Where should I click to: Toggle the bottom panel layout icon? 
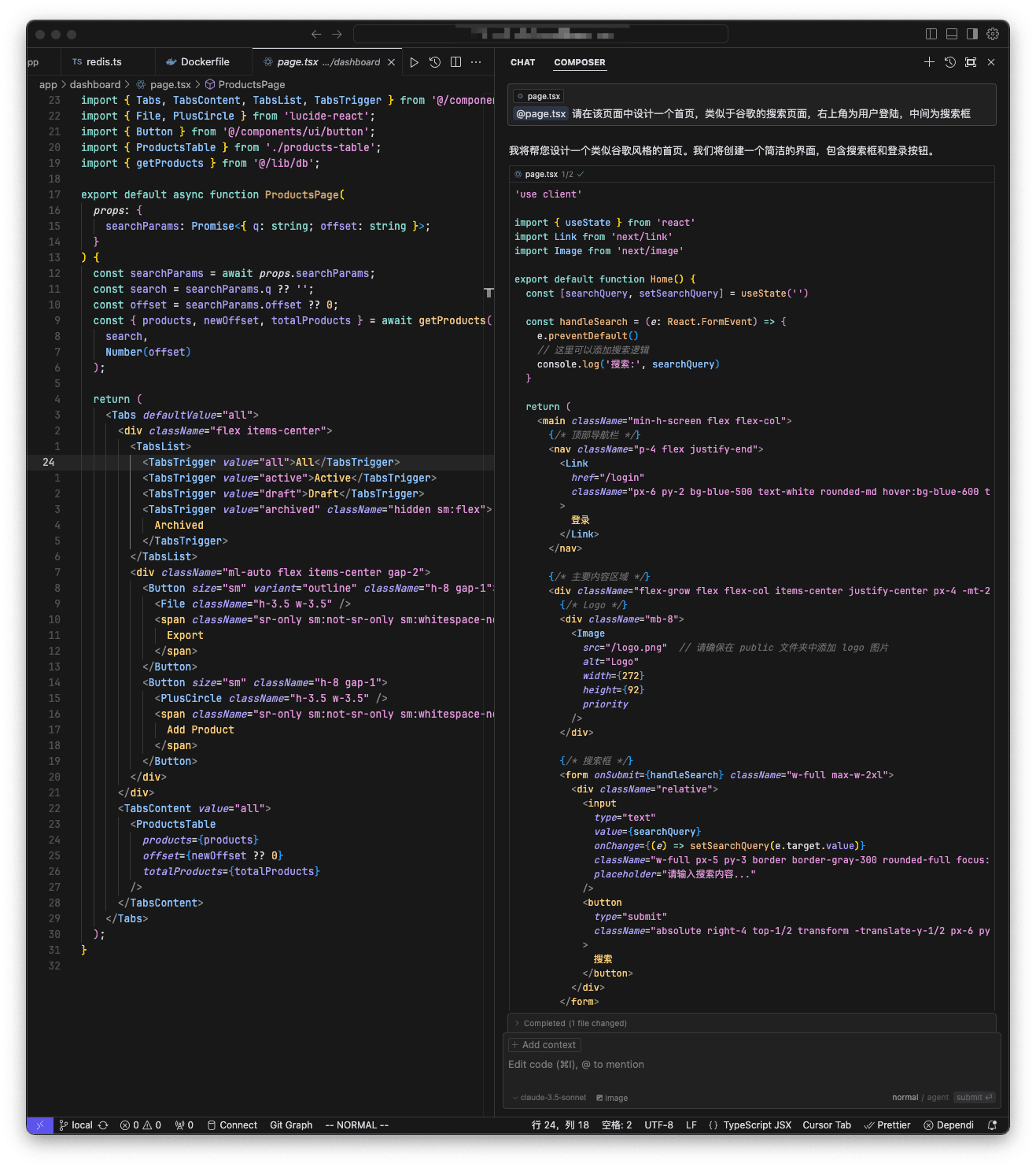[952, 34]
